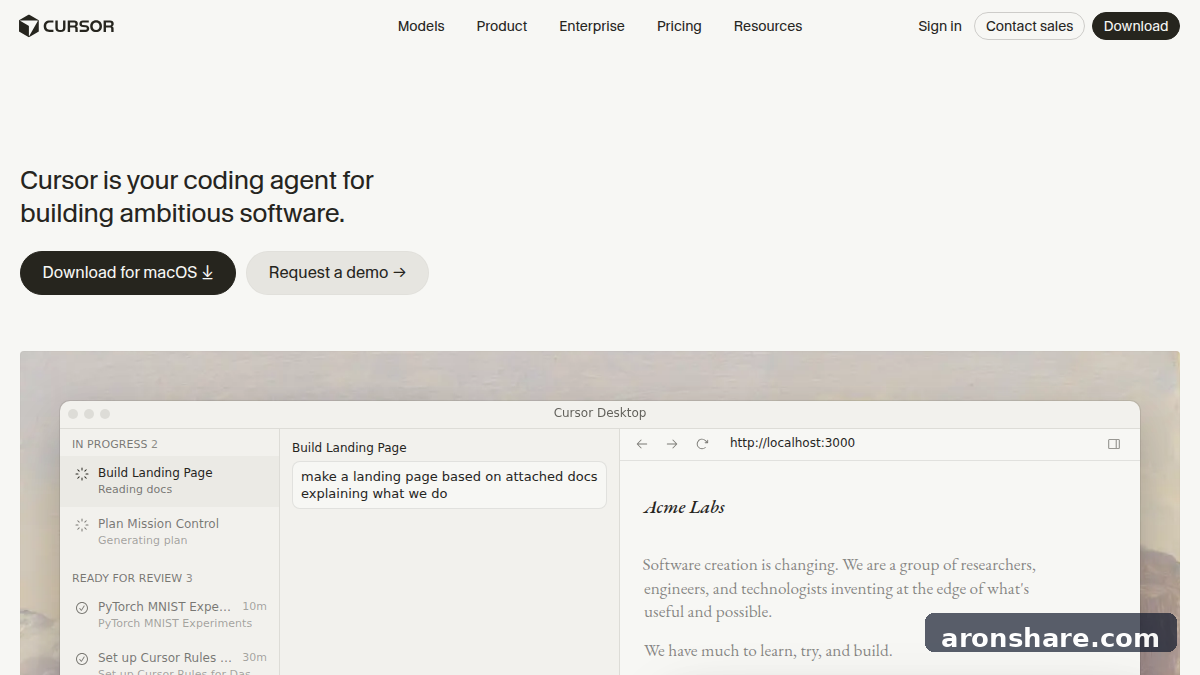Click Request a demo button
The height and width of the screenshot is (675, 1200).
[337, 273]
